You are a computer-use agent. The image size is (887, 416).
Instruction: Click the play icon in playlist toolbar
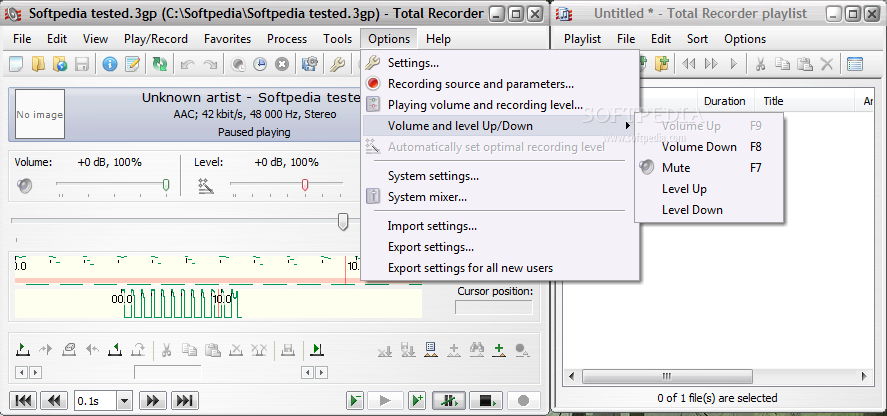point(734,64)
